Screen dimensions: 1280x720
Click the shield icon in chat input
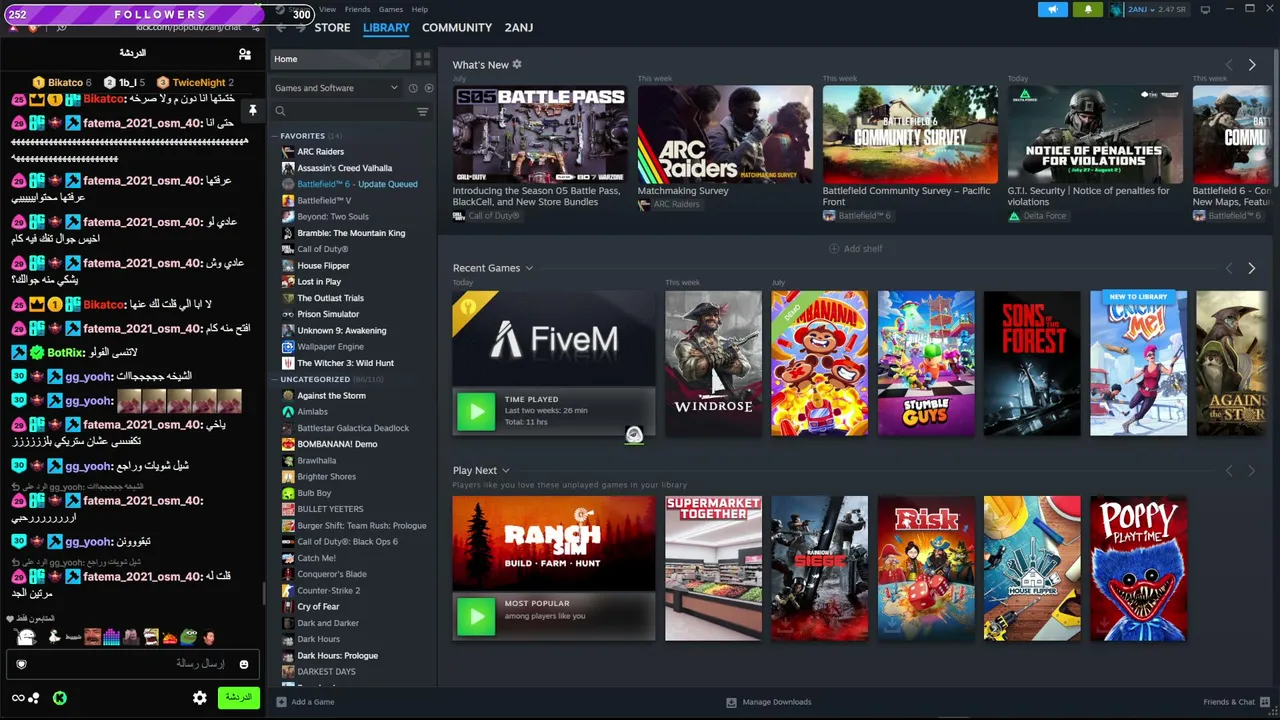[21, 664]
